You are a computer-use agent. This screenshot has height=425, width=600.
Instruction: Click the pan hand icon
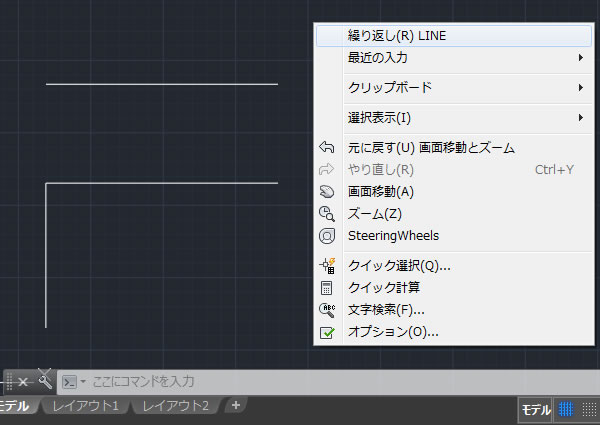(x=326, y=191)
